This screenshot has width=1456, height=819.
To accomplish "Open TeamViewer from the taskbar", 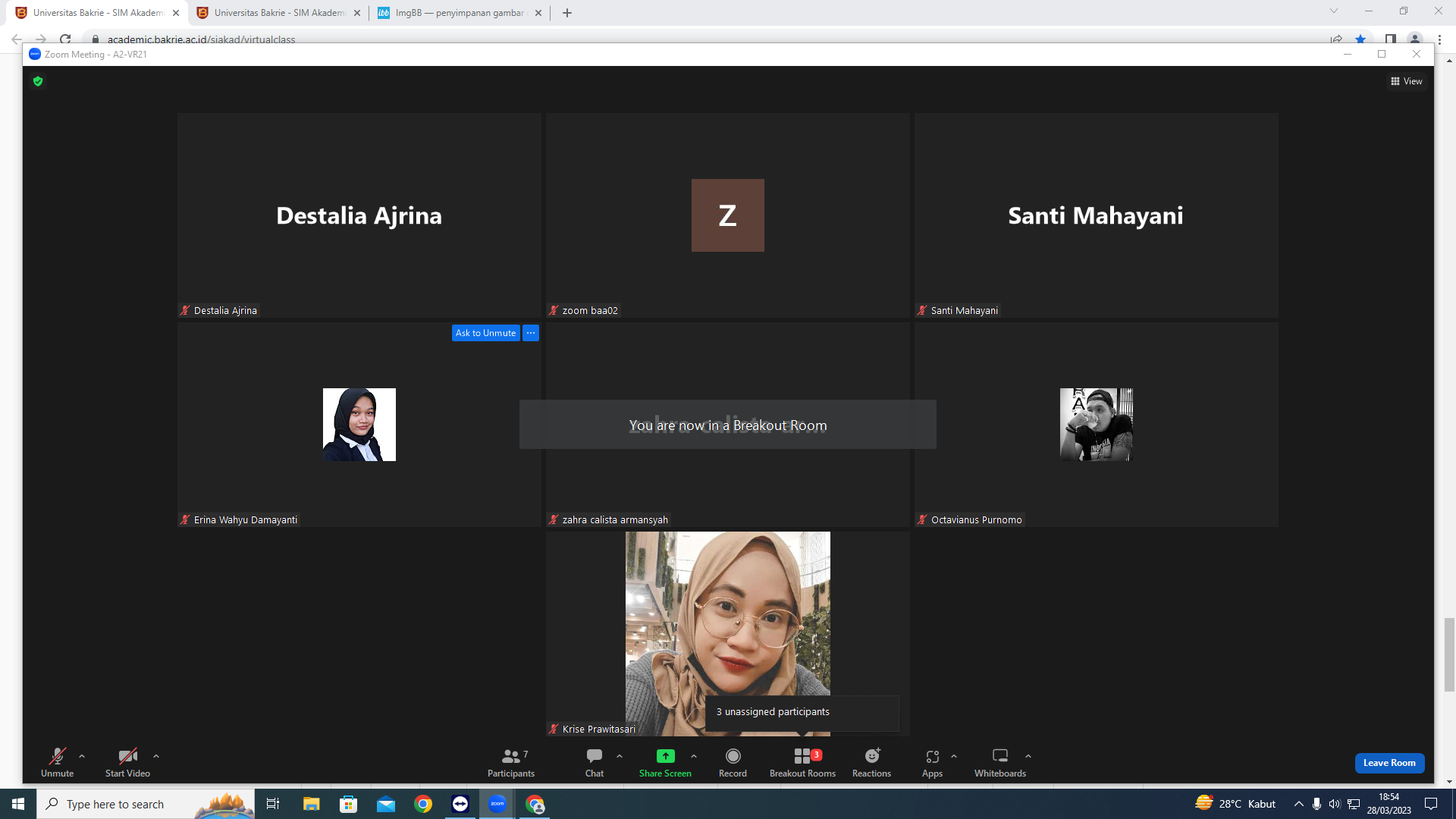I will point(460,804).
